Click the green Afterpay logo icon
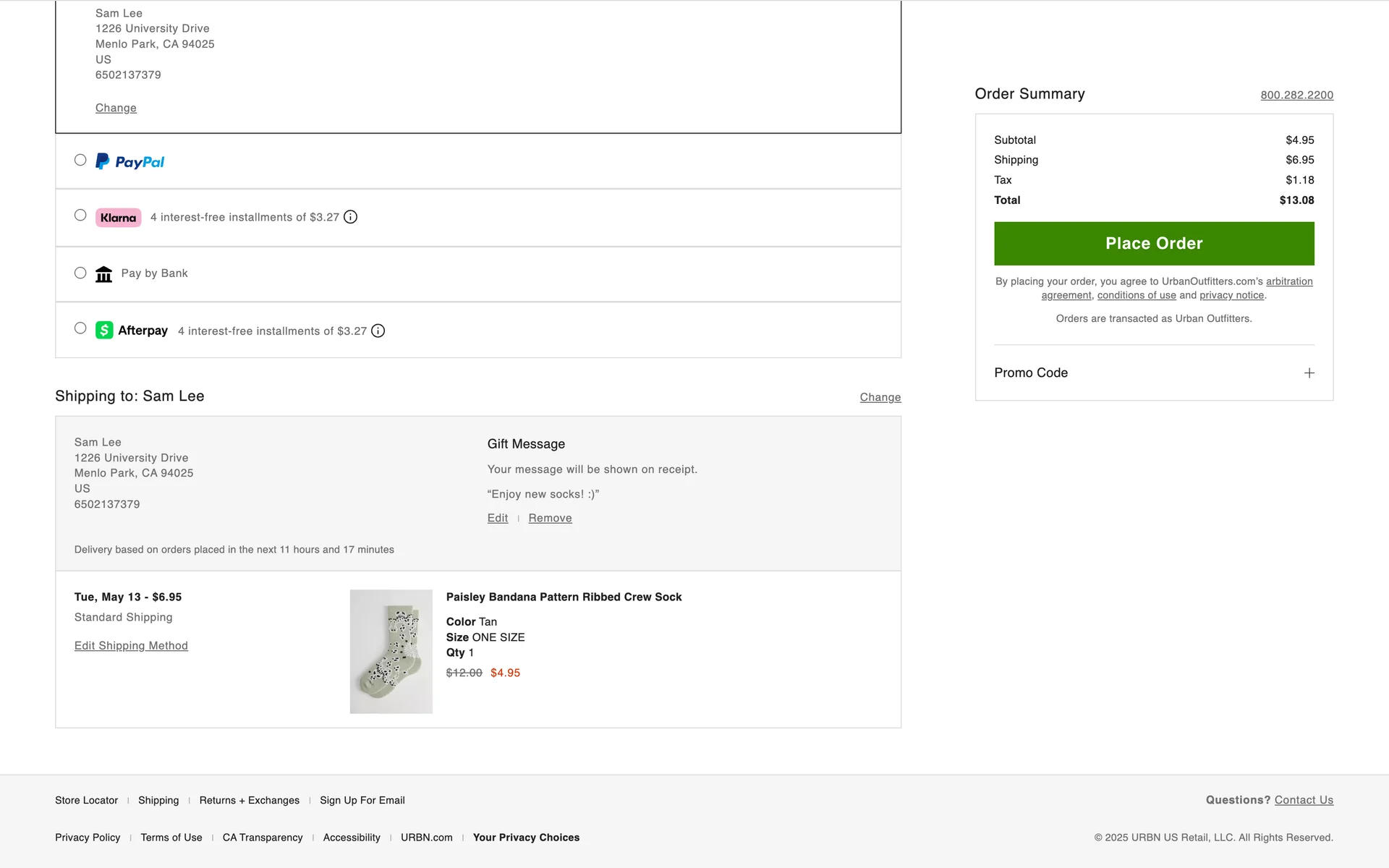The image size is (1389, 868). coord(104,331)
